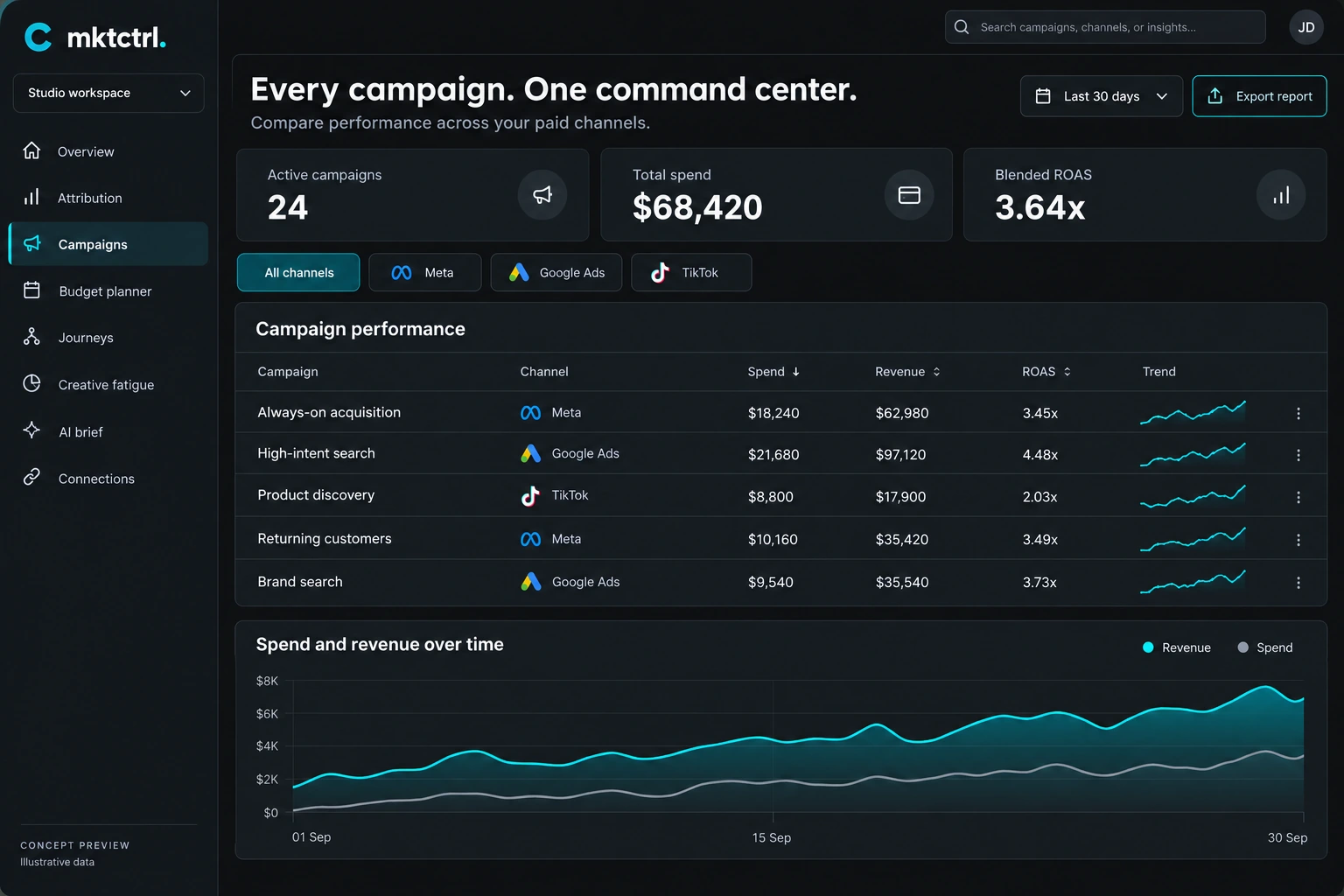Click the $9,540 spend value
Image resolution: width=1344 pixels, height=896 pixels.
(x=771, y=582)
